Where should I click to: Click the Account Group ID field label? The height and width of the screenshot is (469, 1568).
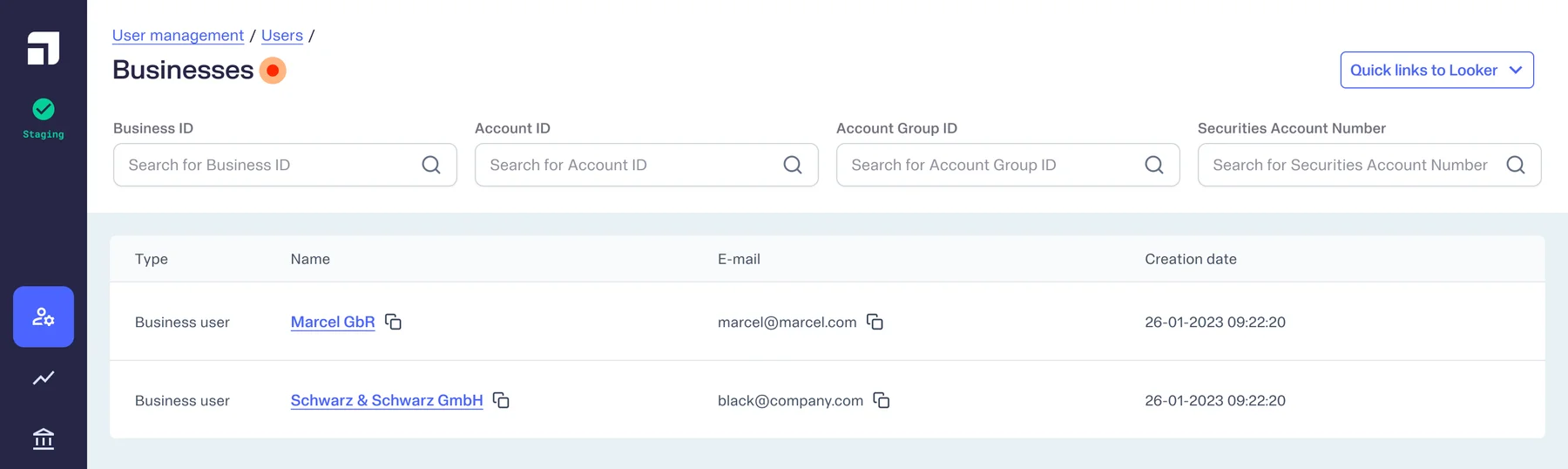[896, 128]
